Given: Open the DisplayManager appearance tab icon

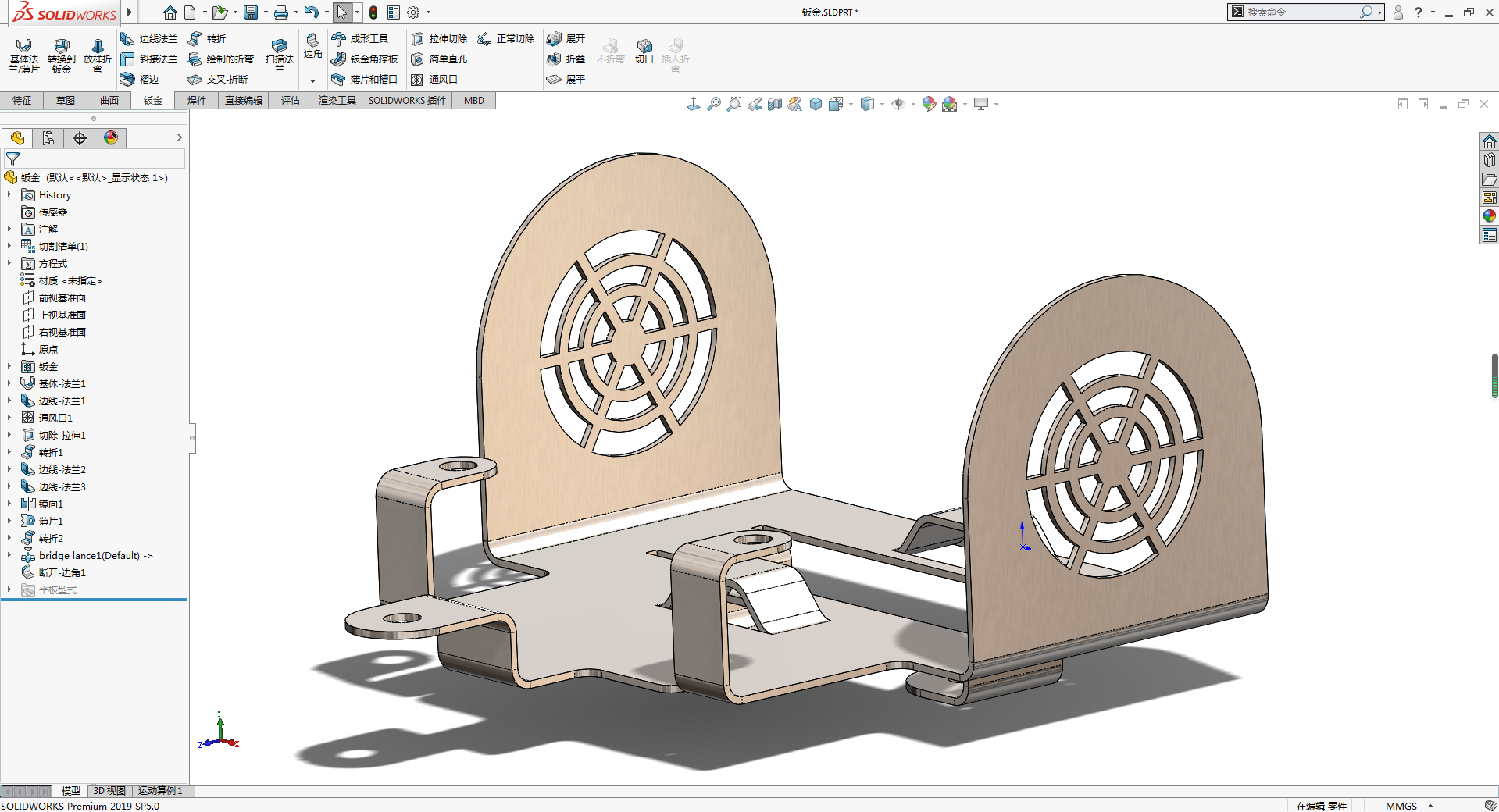Looking at the screenshot, I should point(111,138).
